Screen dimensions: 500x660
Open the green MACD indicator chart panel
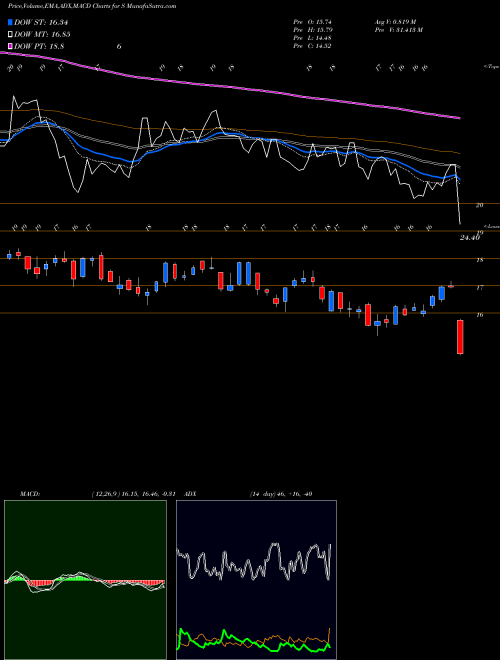click(85, 580)
